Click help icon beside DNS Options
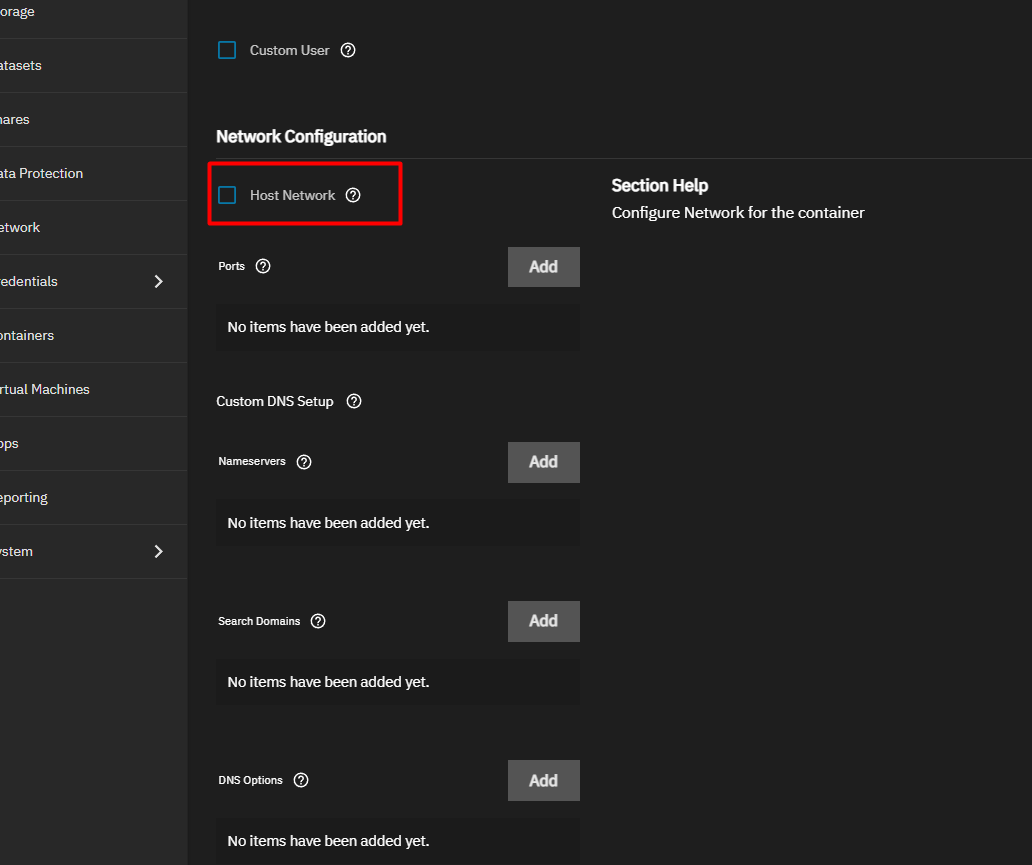 [x=301, y=780]
